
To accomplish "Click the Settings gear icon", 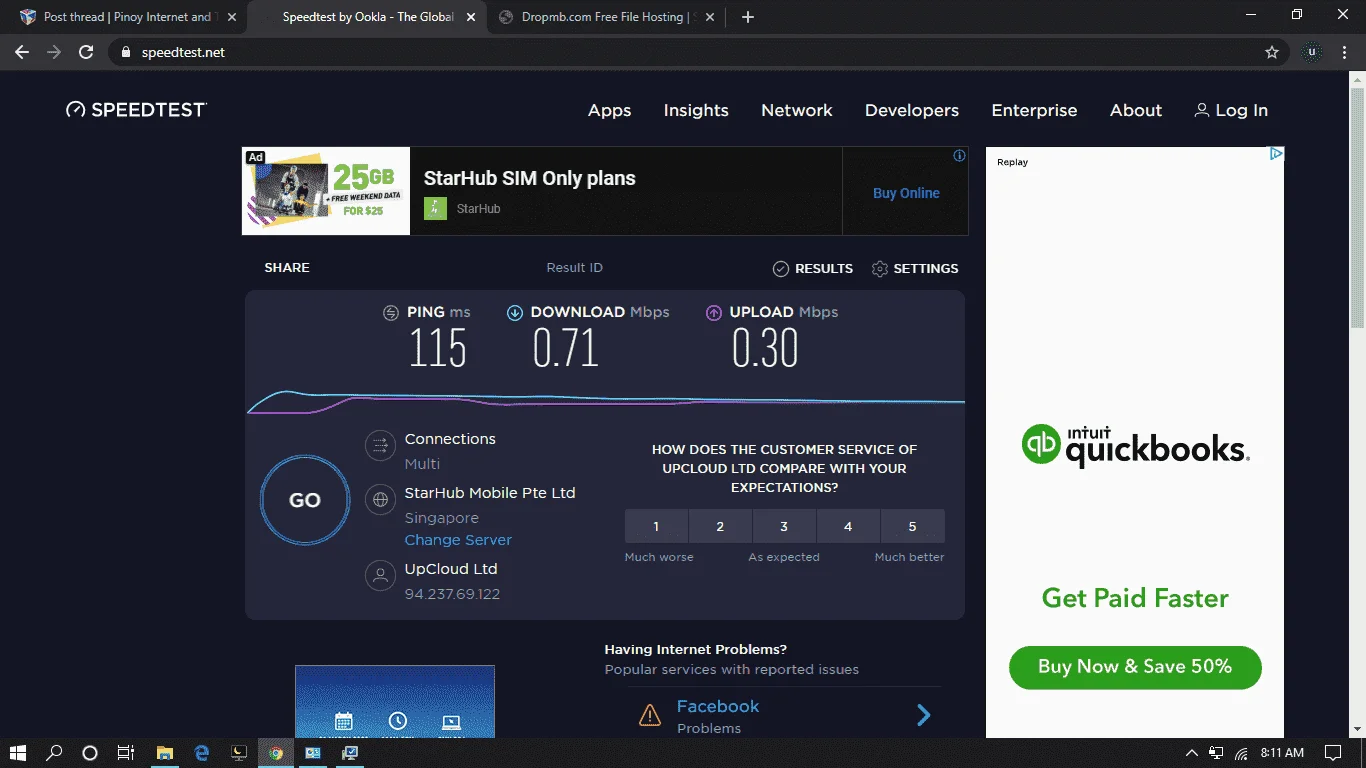I will click(880, 268).
